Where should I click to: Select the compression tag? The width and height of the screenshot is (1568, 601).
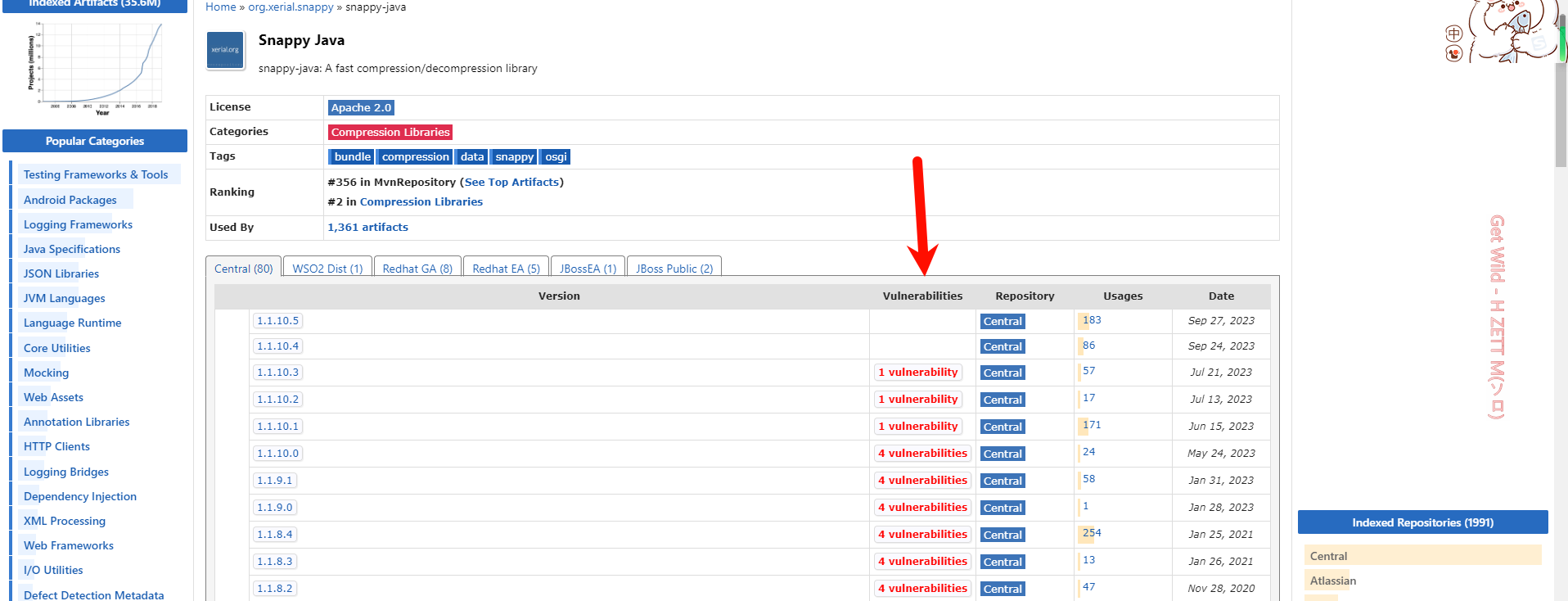[416, 156]
